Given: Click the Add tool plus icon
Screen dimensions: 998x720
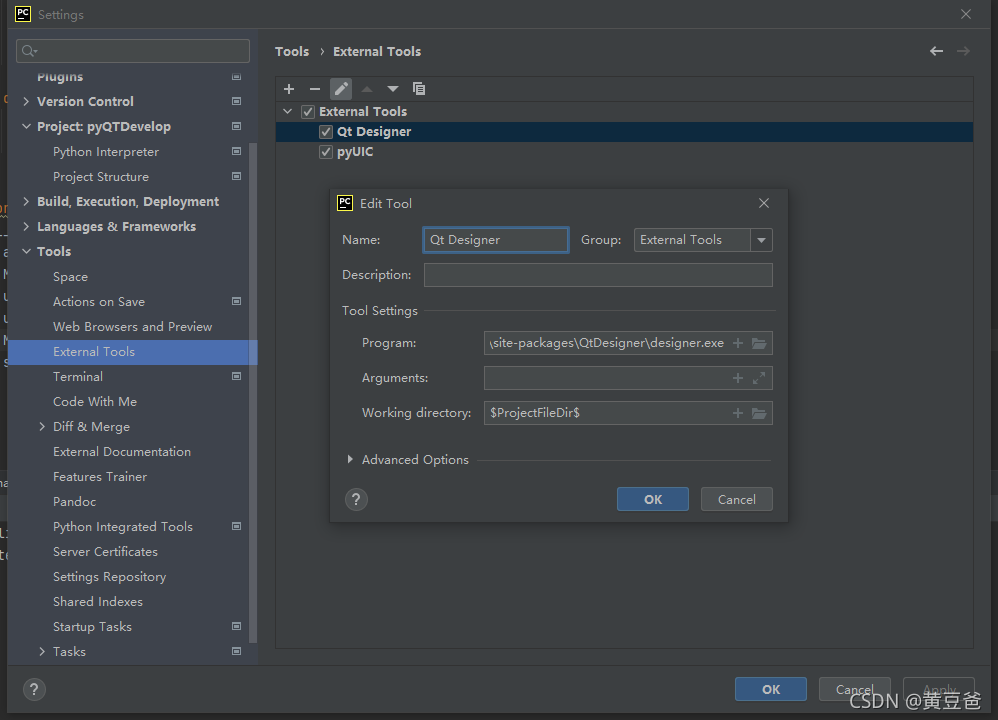Looking at the screenshot, I should pyautogui.click(x=289, y=89).
